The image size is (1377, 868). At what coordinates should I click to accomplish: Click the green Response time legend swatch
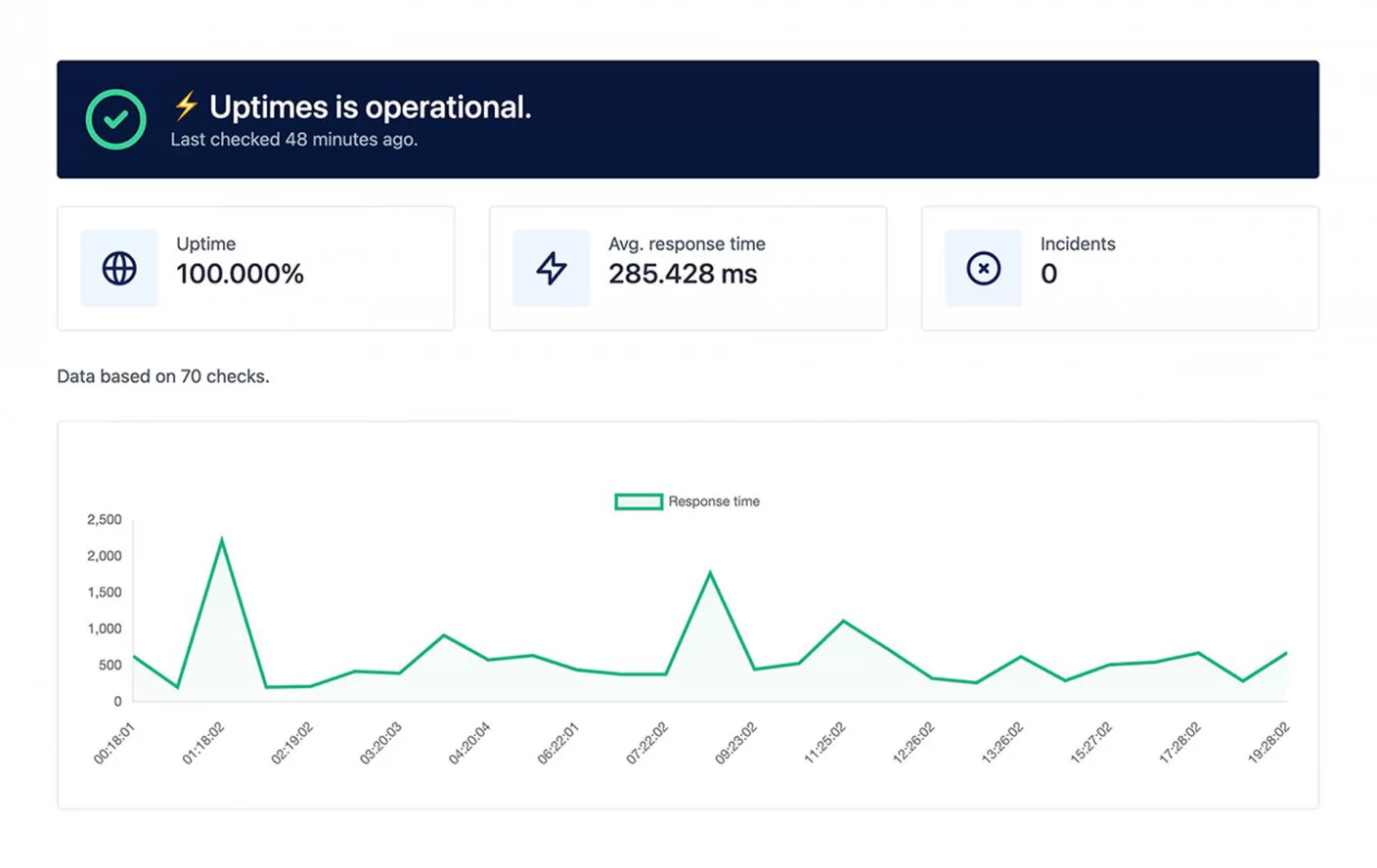click(639, 501)
